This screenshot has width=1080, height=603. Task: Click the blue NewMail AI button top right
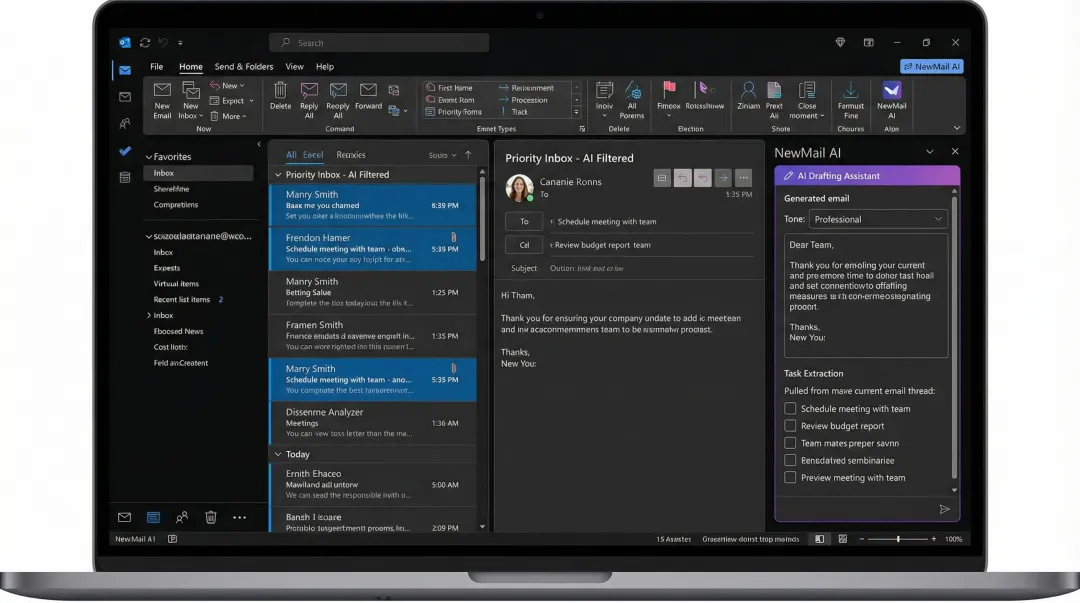click(x=931, y=66)
